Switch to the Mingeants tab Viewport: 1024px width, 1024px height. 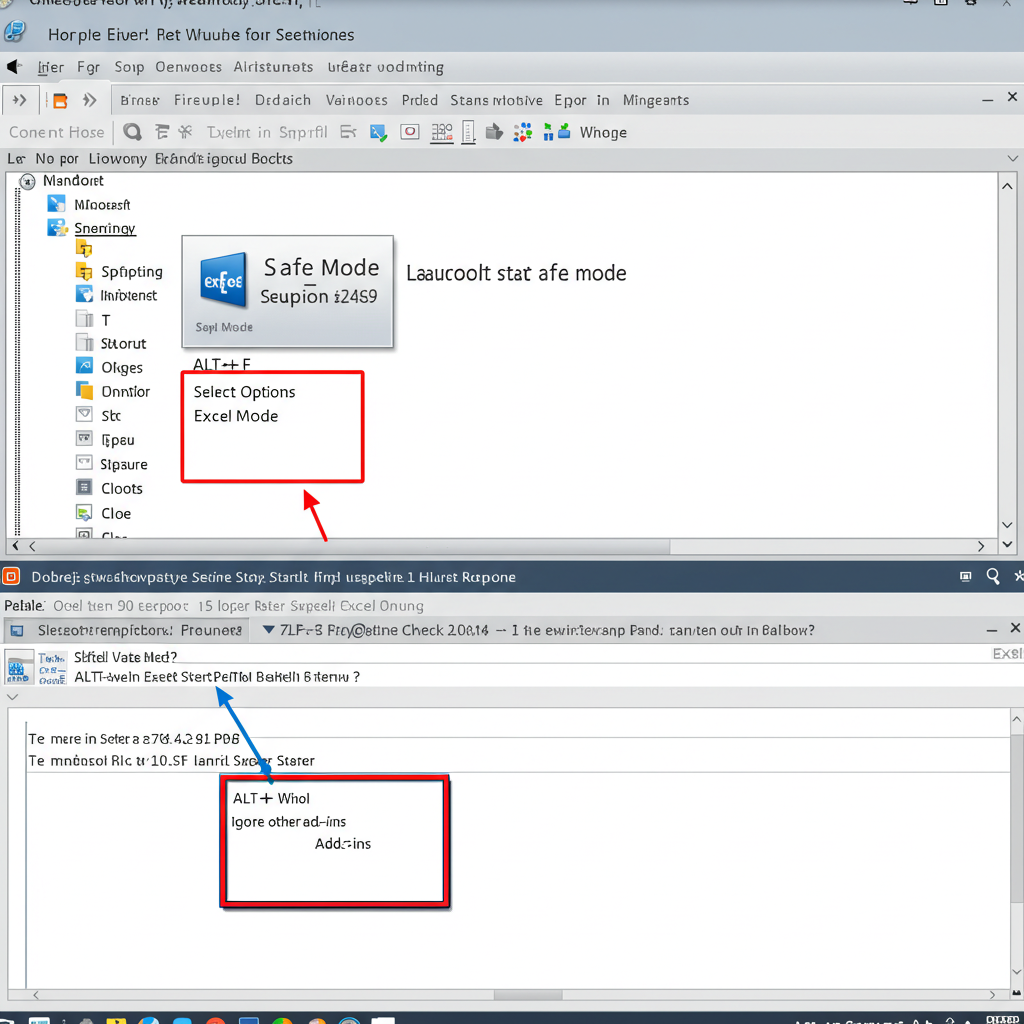coord(656,100)
